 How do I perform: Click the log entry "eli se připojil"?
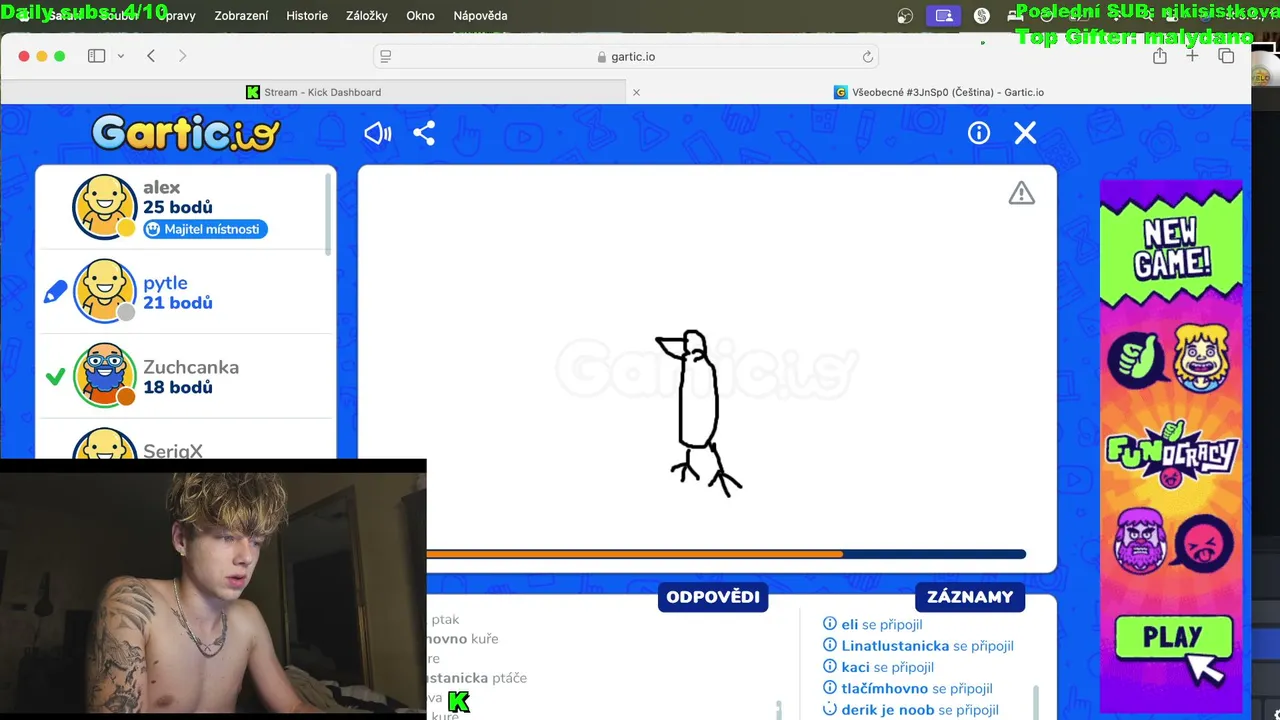881,624
